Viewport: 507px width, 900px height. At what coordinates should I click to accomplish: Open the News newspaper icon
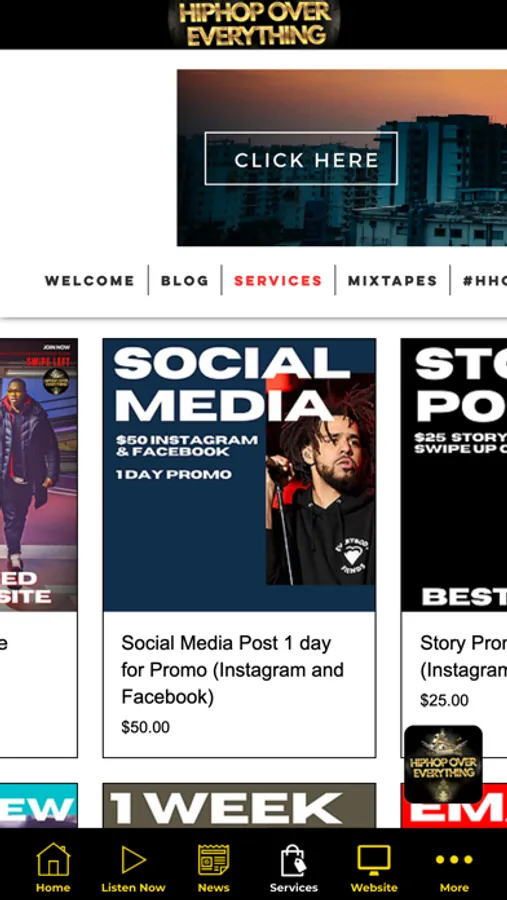[x=214, y=859]
